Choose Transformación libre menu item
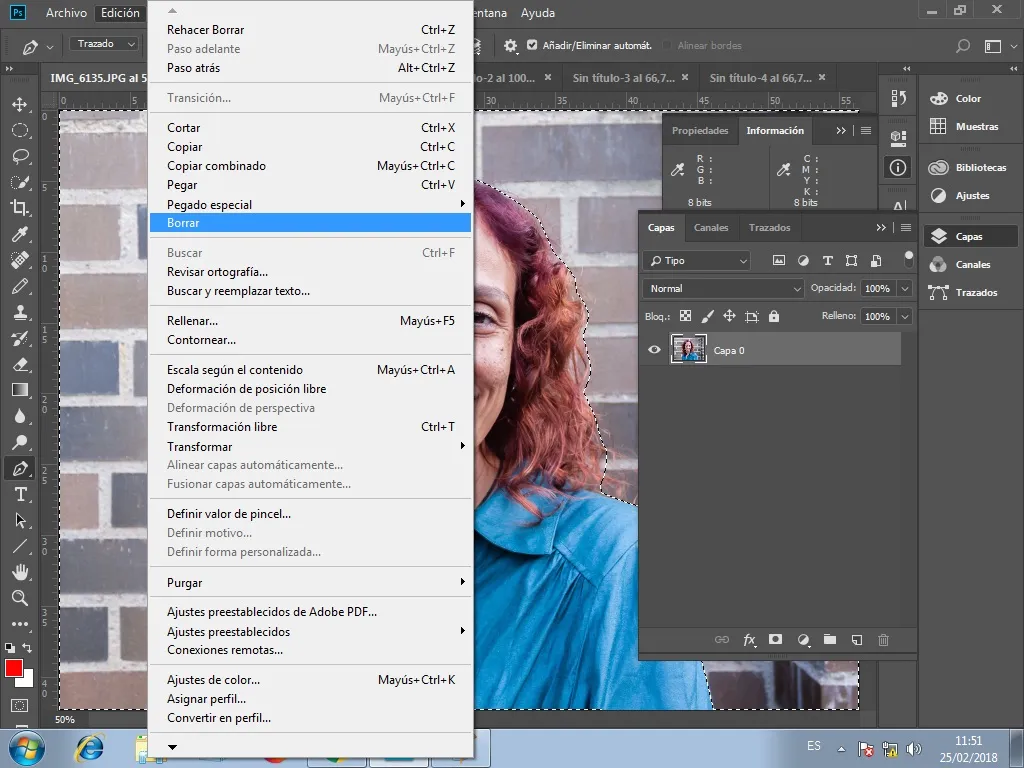This screenshot has width=1024, height=768. [310, 426]
